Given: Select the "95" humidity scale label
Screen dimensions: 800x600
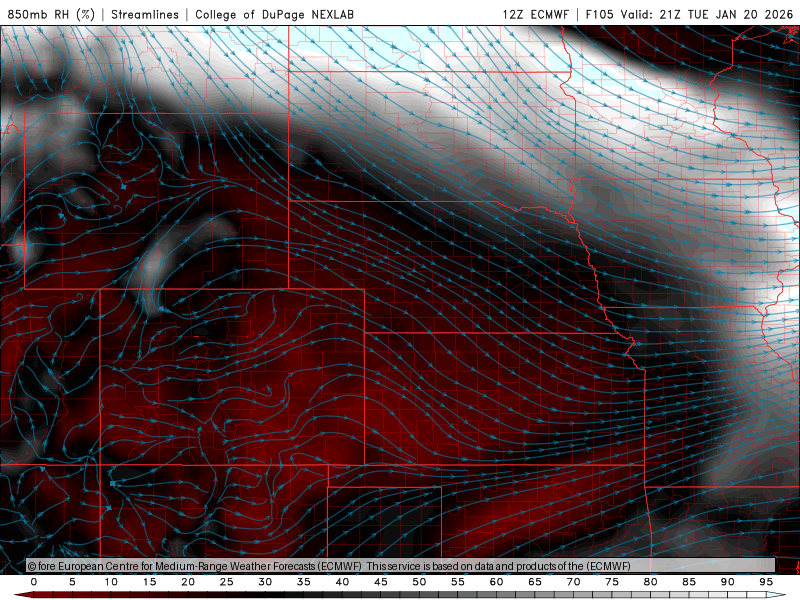Looking at the screenshot, I should pyautogui.click(x=766, y=582).
